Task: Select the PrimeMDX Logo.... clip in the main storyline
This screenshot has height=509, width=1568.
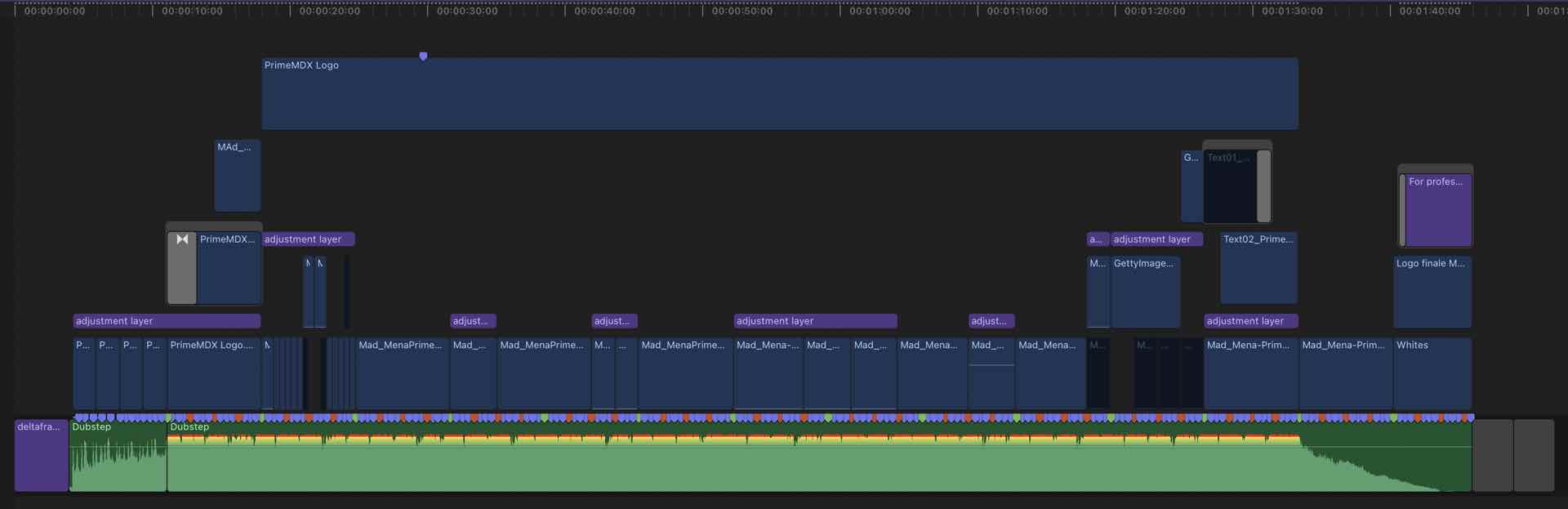Action: tap(214, 373)
